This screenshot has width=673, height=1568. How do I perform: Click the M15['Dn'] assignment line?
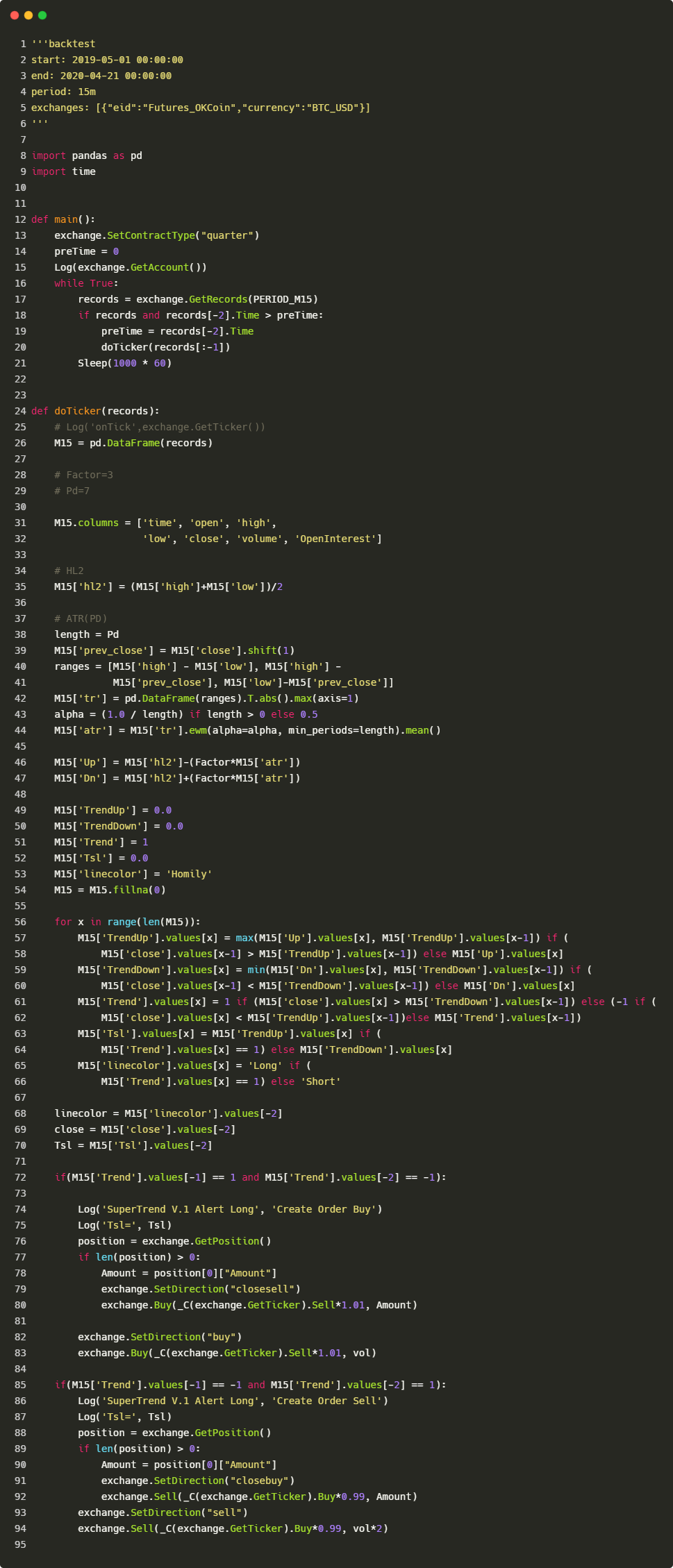[178, 778]
